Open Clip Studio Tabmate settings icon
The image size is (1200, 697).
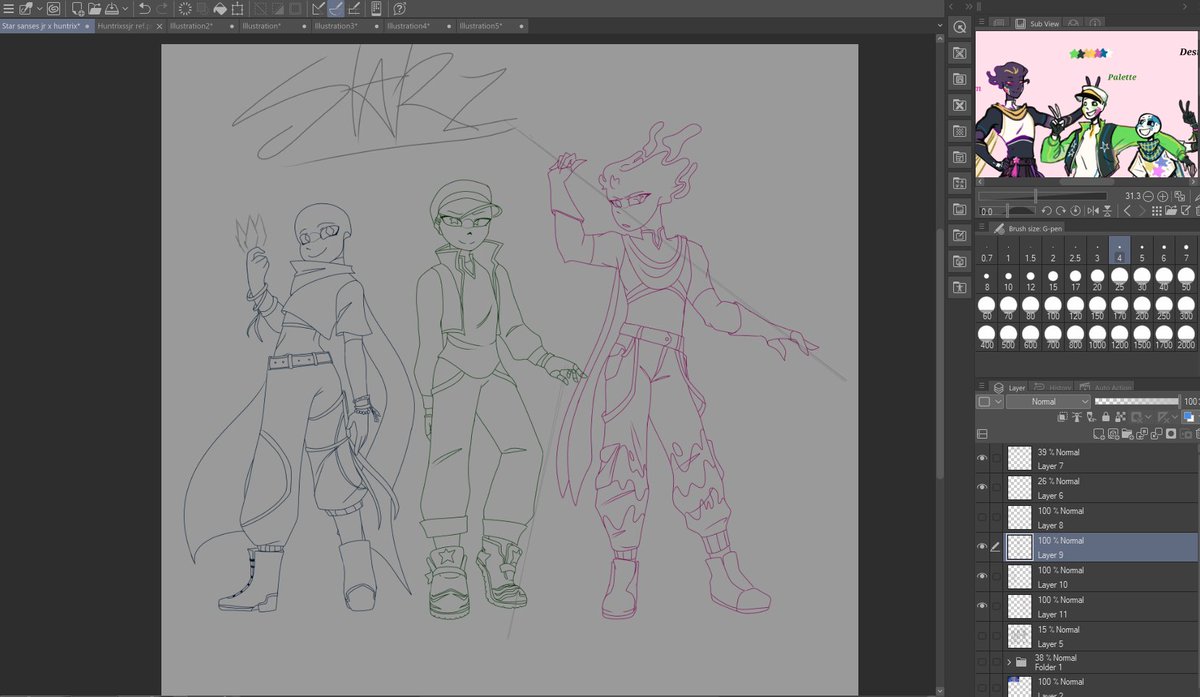pyautogui.click(x=376, y=8)
